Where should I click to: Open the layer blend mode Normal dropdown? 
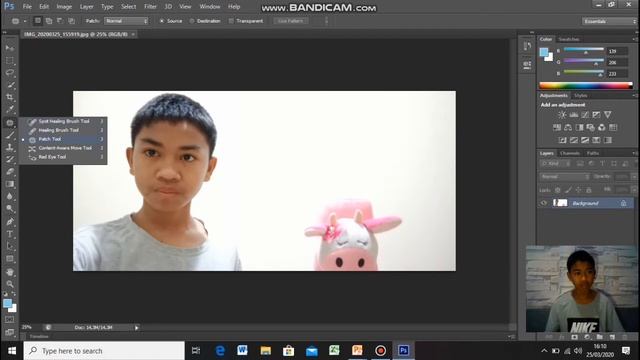564,177
